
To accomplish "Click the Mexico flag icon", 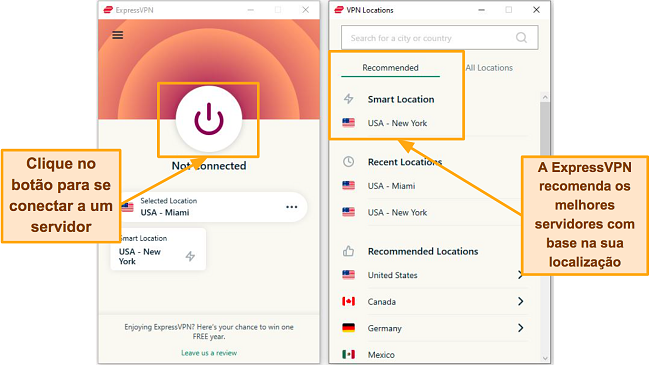I will 348,354.
